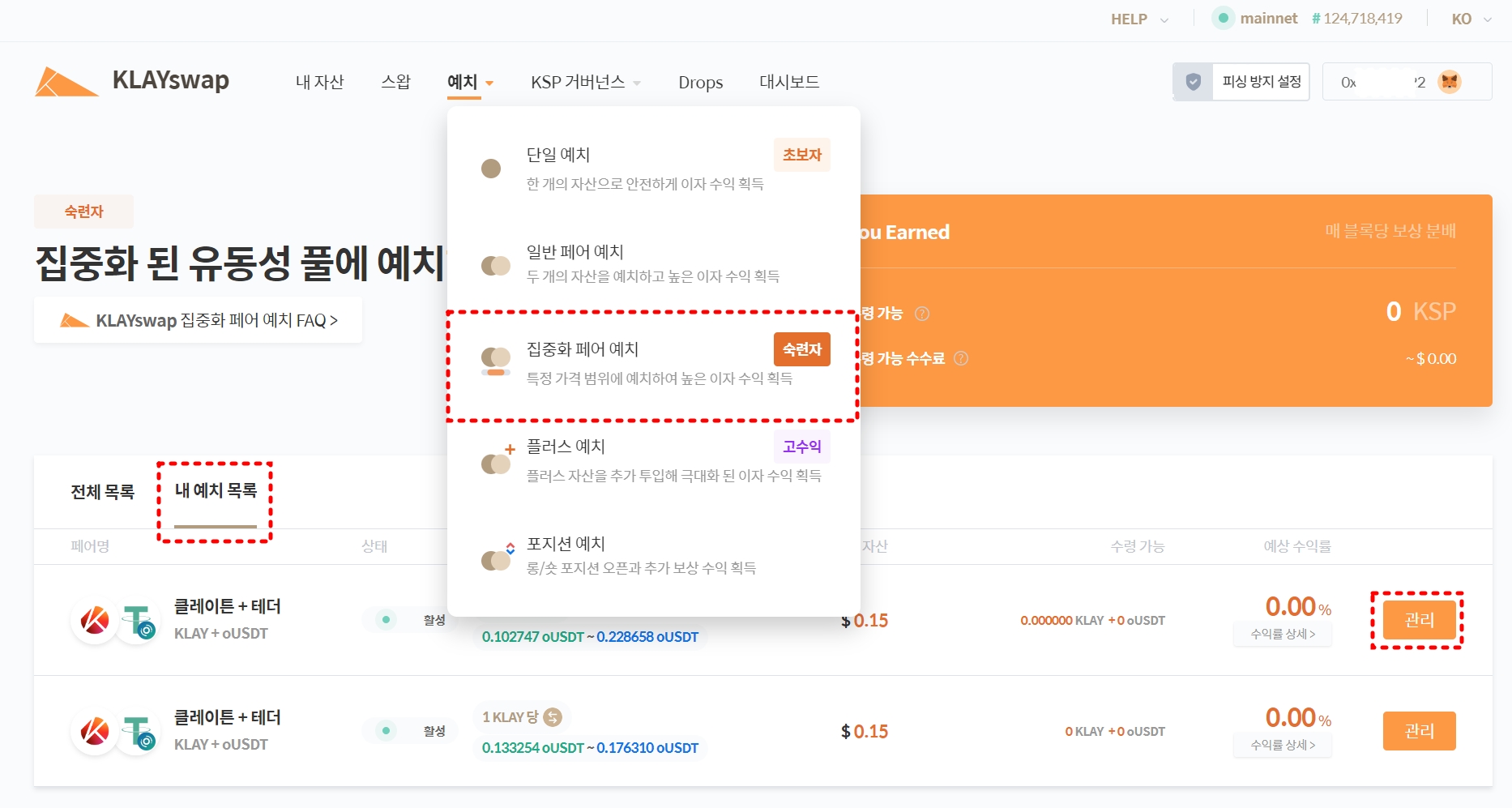Click the KLAY token icon in first row
The height and width of the screenshot is (808, 1512).
(x=95, y=621)
